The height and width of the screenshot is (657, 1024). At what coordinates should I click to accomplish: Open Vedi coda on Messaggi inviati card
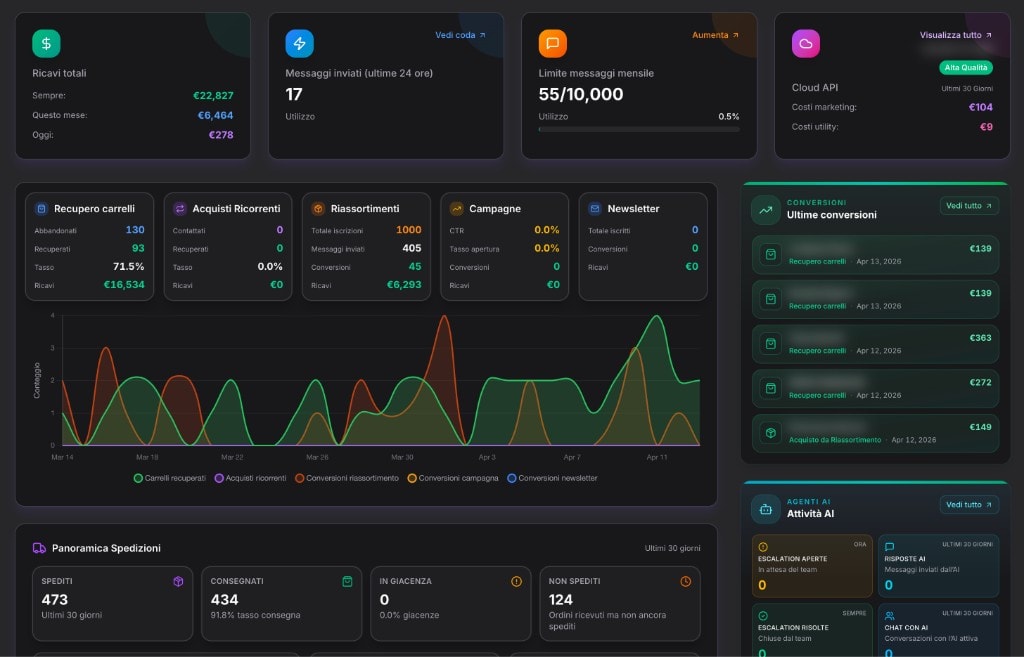point(460,34)
